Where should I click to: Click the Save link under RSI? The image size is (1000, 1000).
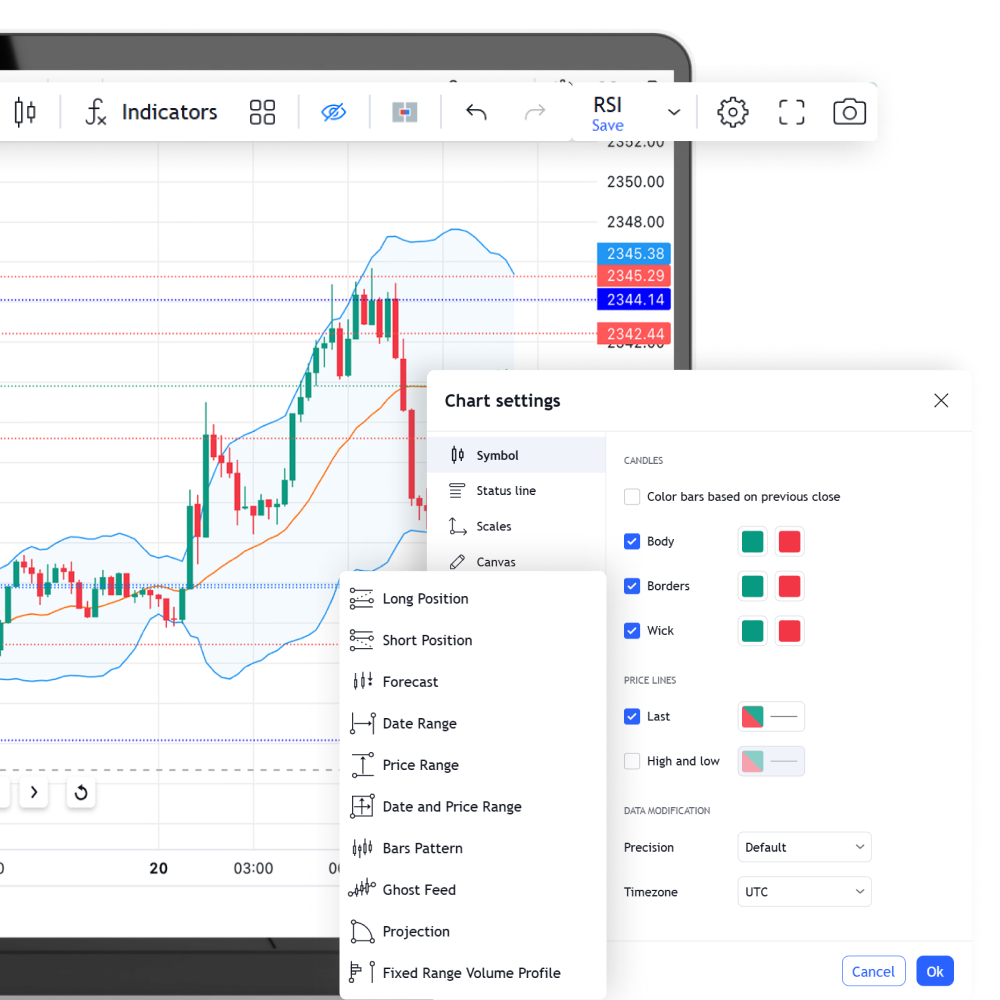point(607,126)
